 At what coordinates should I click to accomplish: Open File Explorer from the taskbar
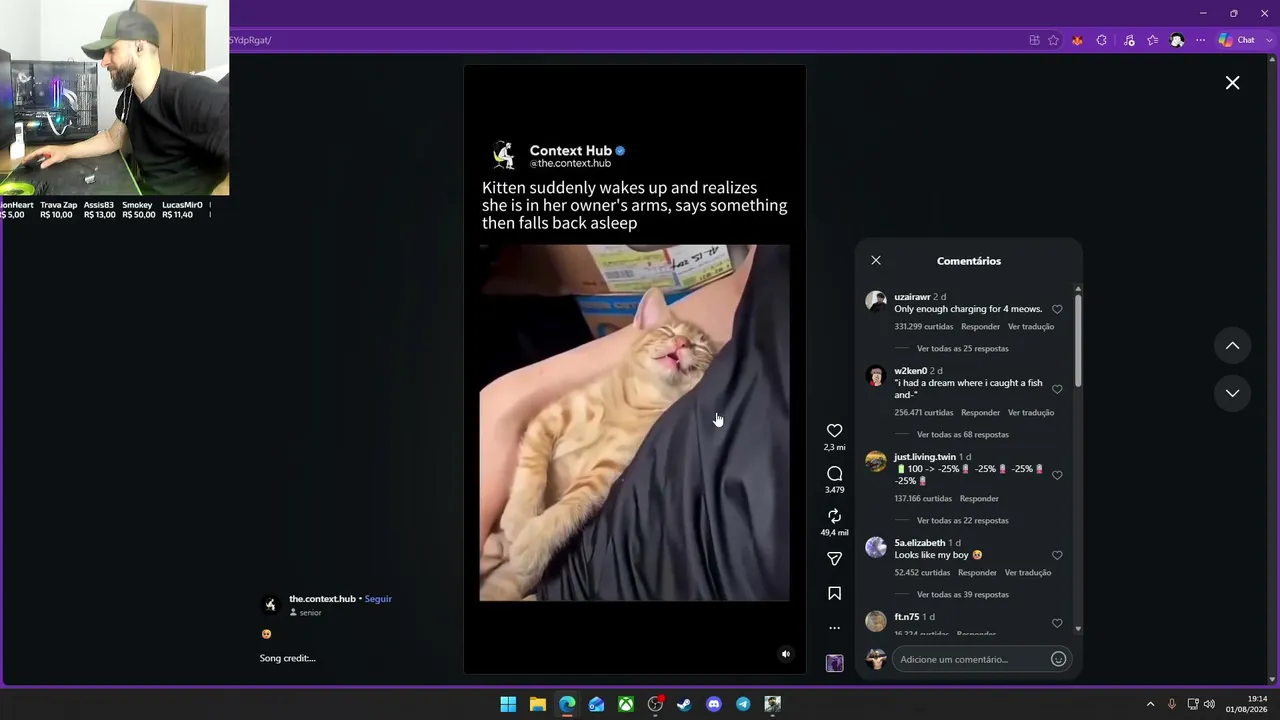click(537, 704)
